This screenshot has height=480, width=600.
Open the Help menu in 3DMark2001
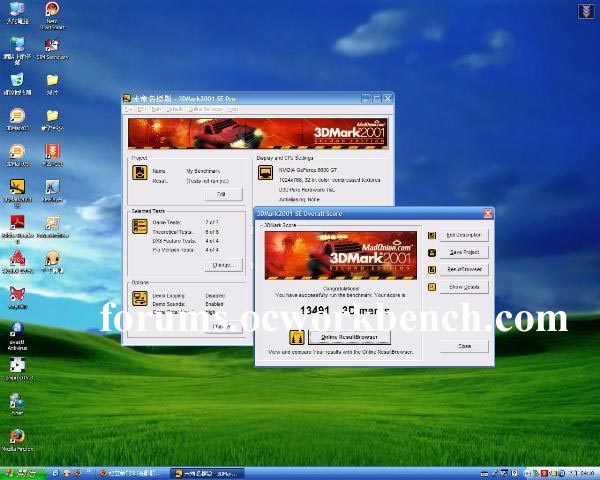233,109
